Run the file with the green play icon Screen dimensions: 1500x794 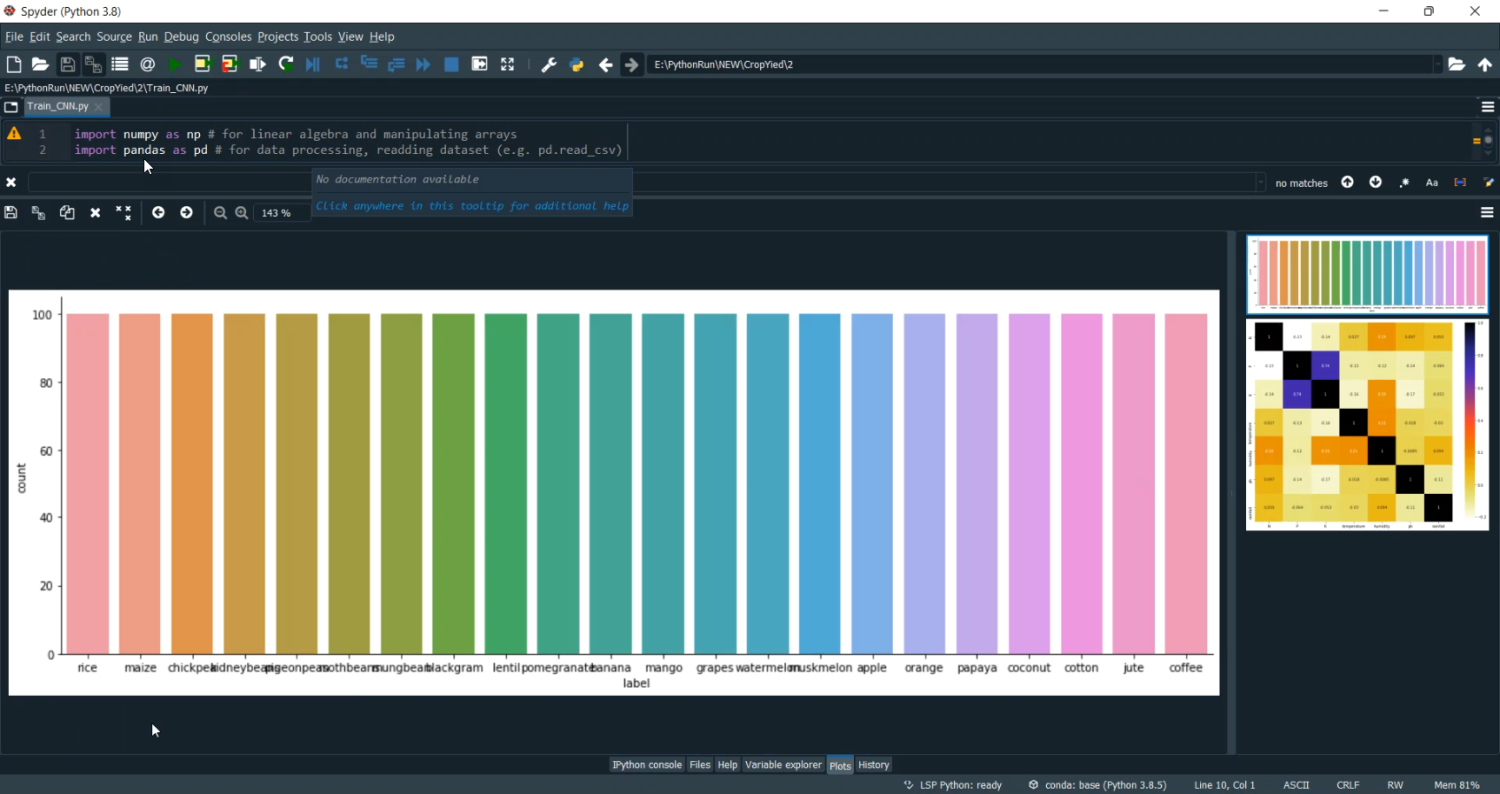(175, 64)
